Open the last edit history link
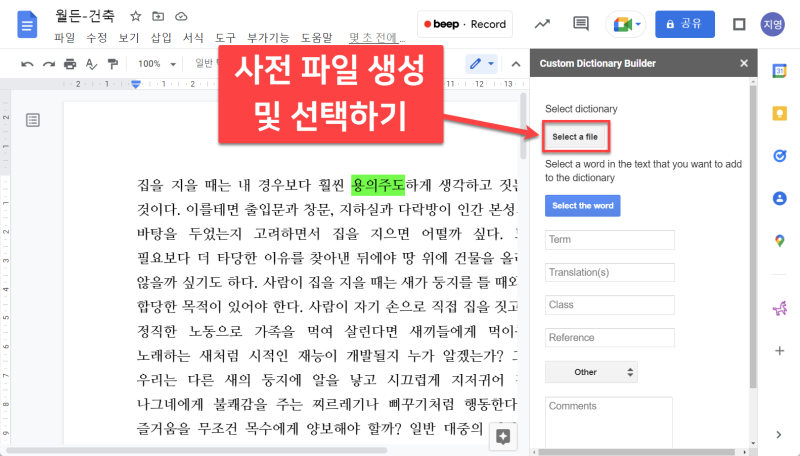The height and width of the screenshot is (456, 800). pyautogui.click(x=377, y=38)
